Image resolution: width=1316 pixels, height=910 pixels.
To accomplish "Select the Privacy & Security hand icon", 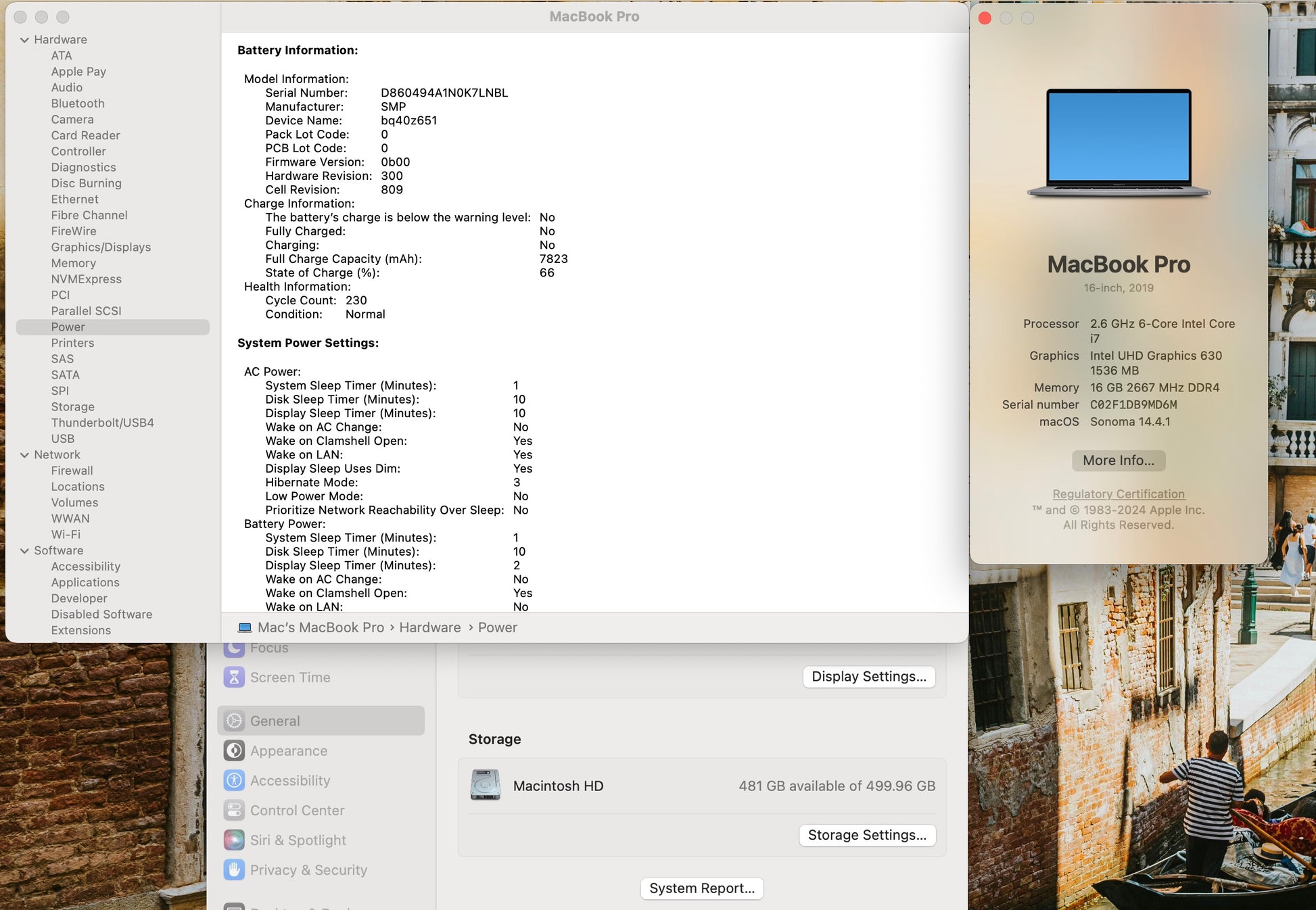I will [234, 869].
